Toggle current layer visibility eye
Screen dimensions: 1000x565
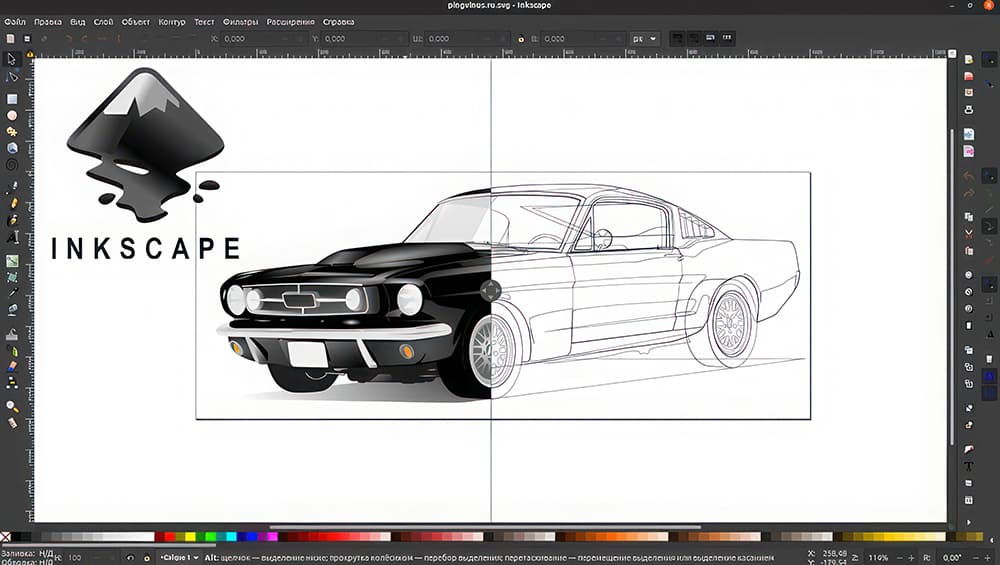click(x=130, y=557)
